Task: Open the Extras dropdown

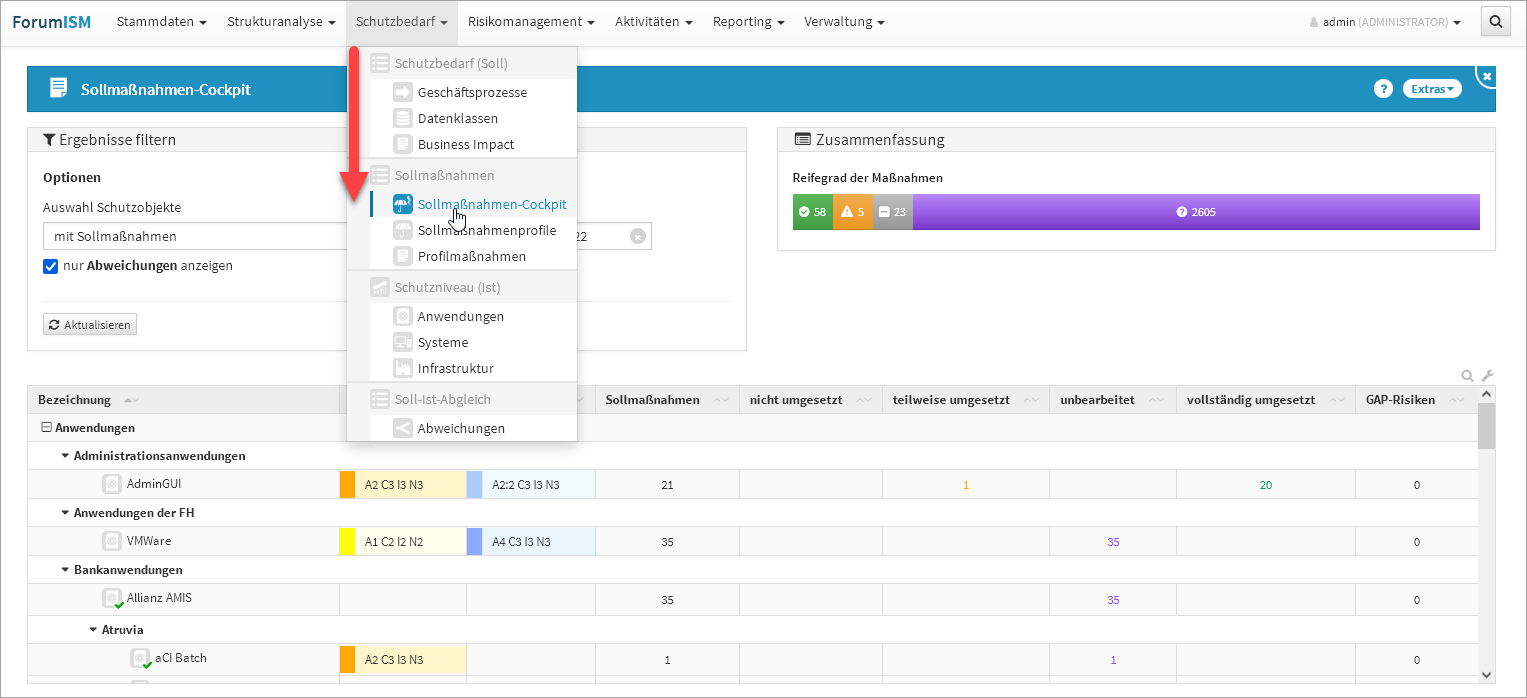Action: pyautogui.click(x=1432, y=89)
